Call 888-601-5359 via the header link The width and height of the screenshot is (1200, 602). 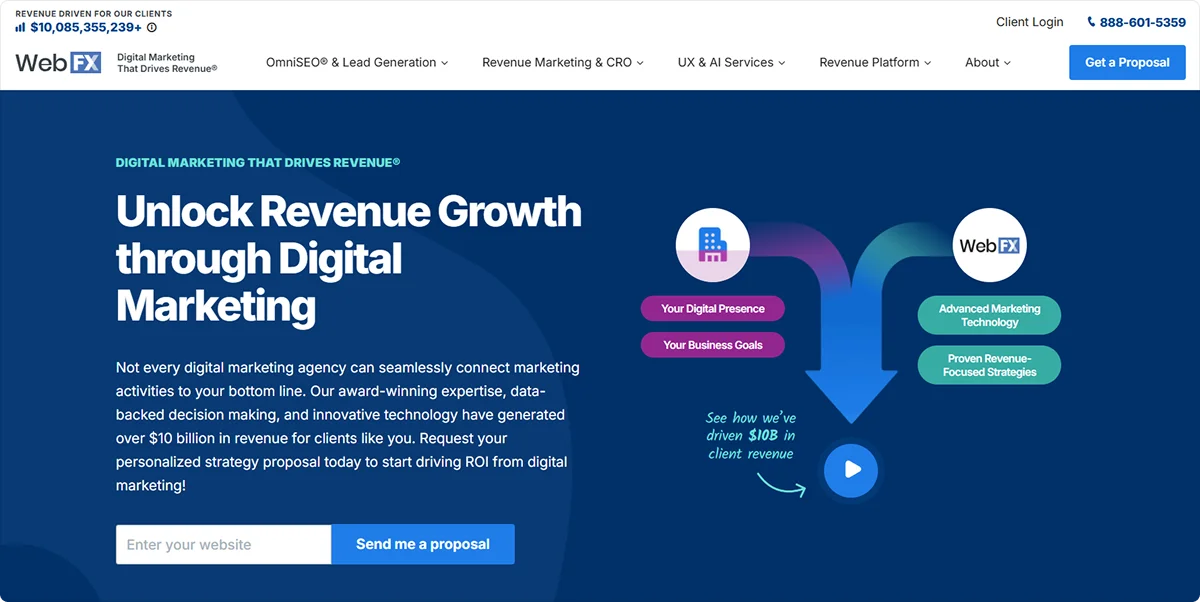click(x=1143, y=21)
